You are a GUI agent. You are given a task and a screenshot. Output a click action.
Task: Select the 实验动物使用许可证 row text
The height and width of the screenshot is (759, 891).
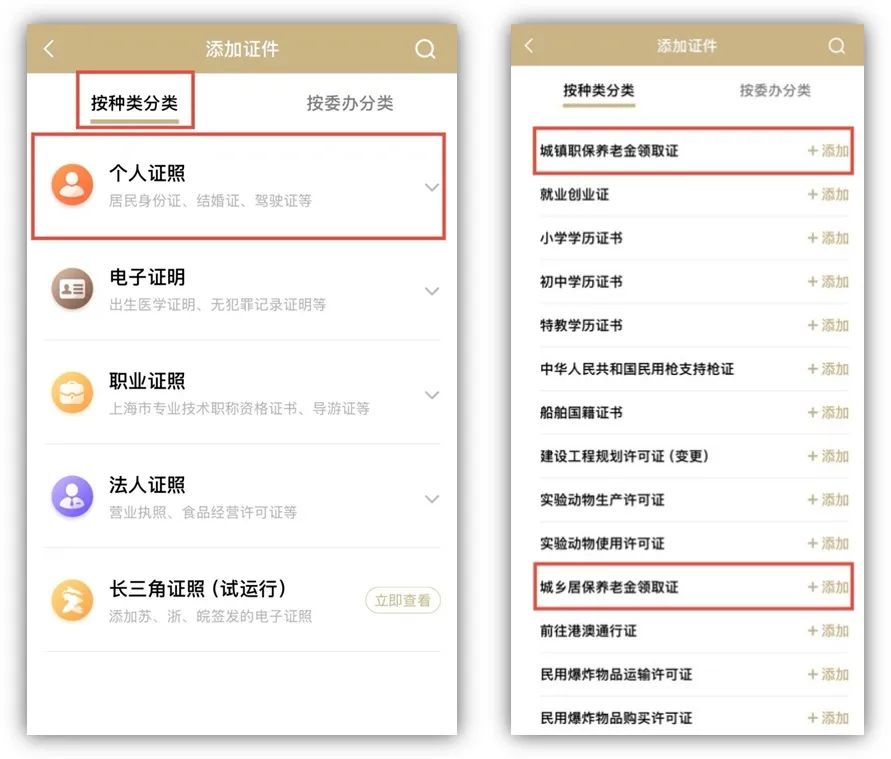tap(602, 544)
